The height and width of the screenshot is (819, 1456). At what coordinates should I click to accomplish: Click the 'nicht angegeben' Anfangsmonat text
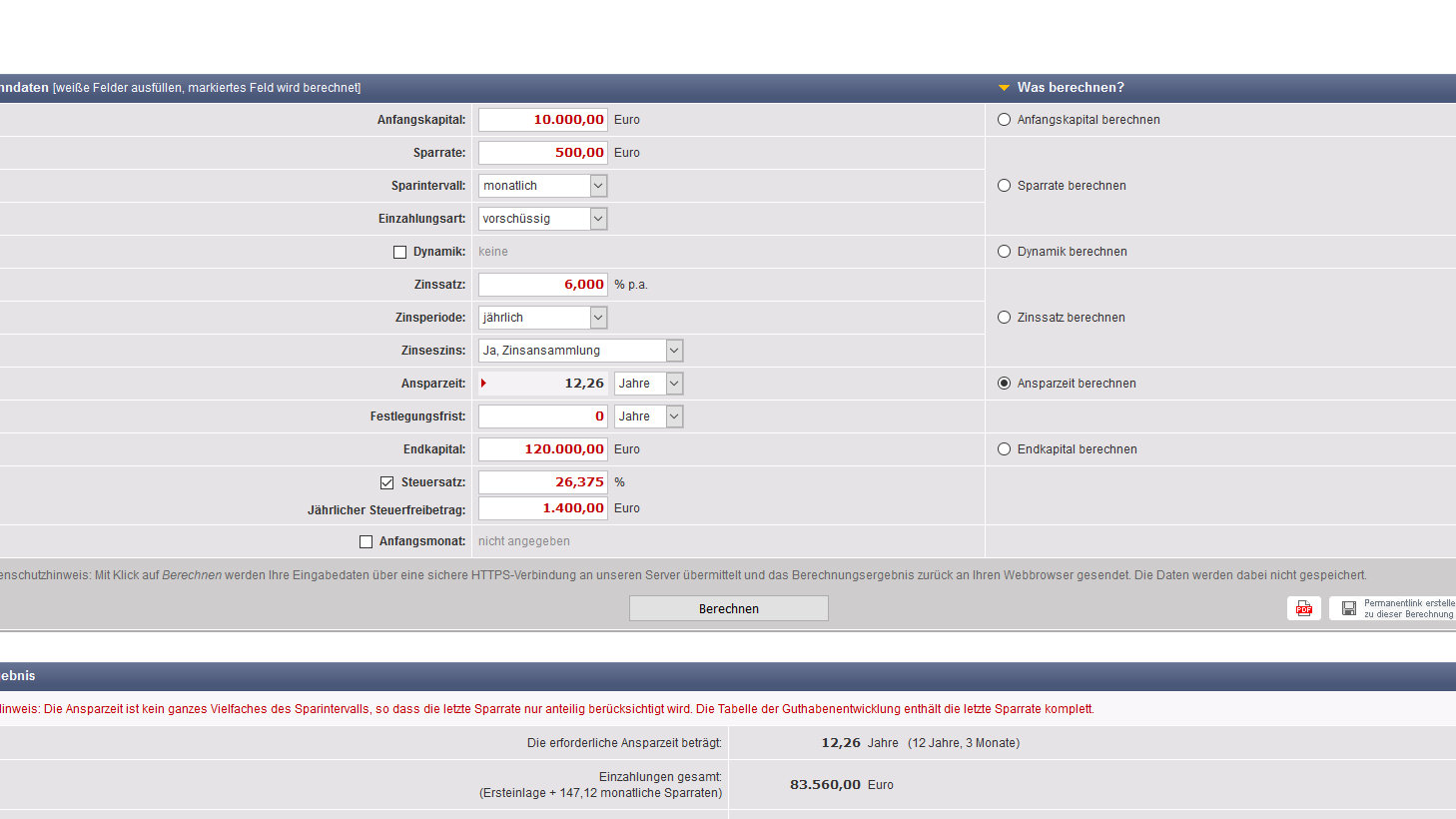524,541
